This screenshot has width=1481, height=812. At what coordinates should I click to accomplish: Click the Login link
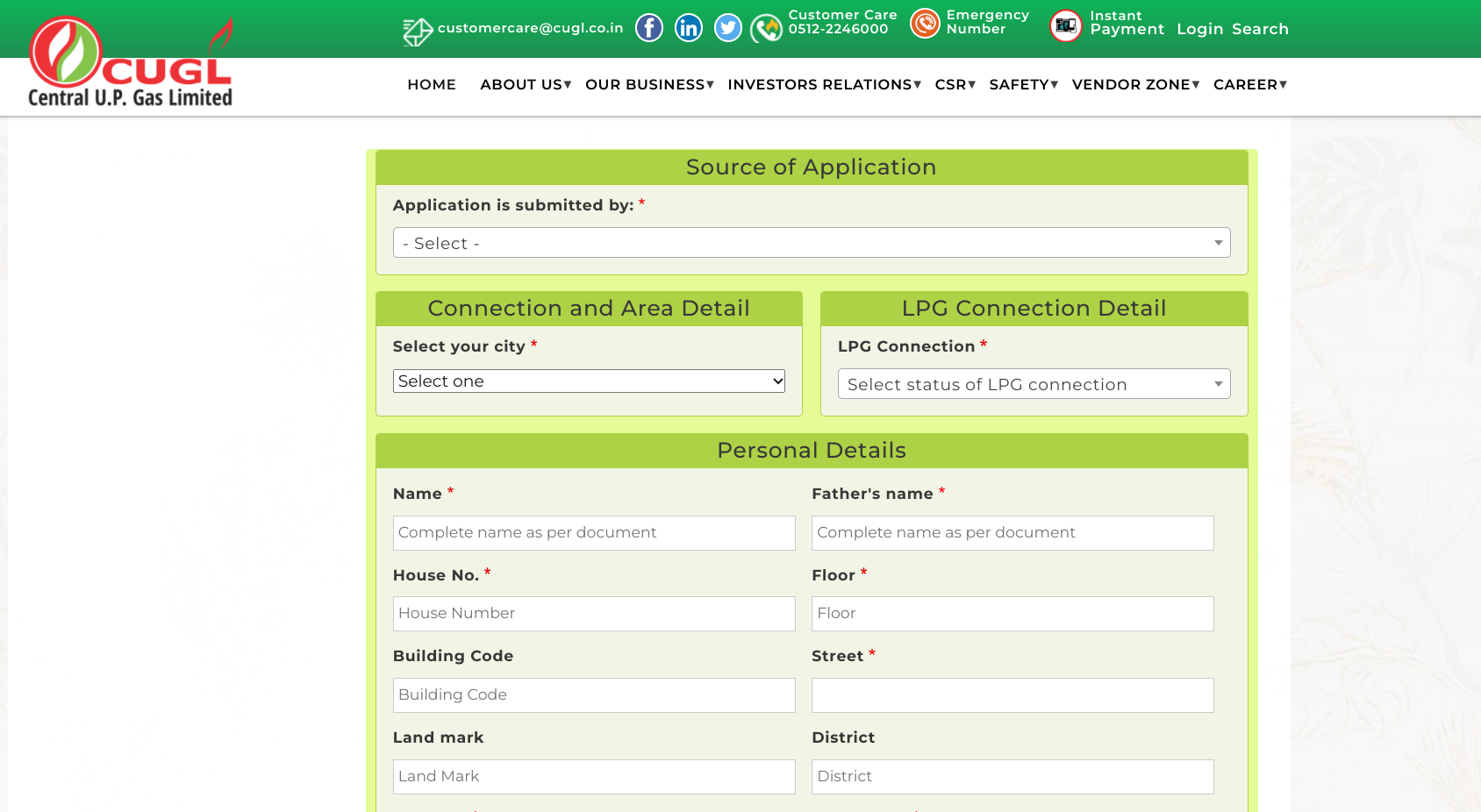[1199, 29]
